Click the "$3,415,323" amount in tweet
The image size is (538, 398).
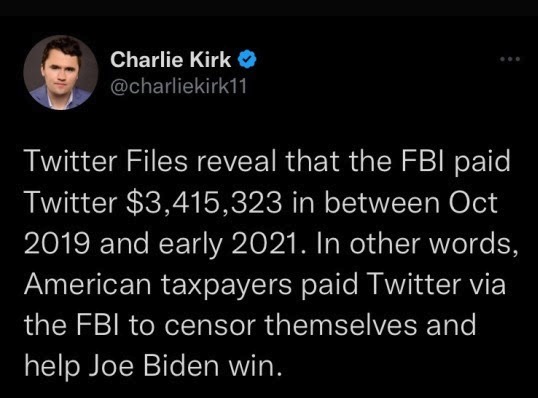click(204, 203)
